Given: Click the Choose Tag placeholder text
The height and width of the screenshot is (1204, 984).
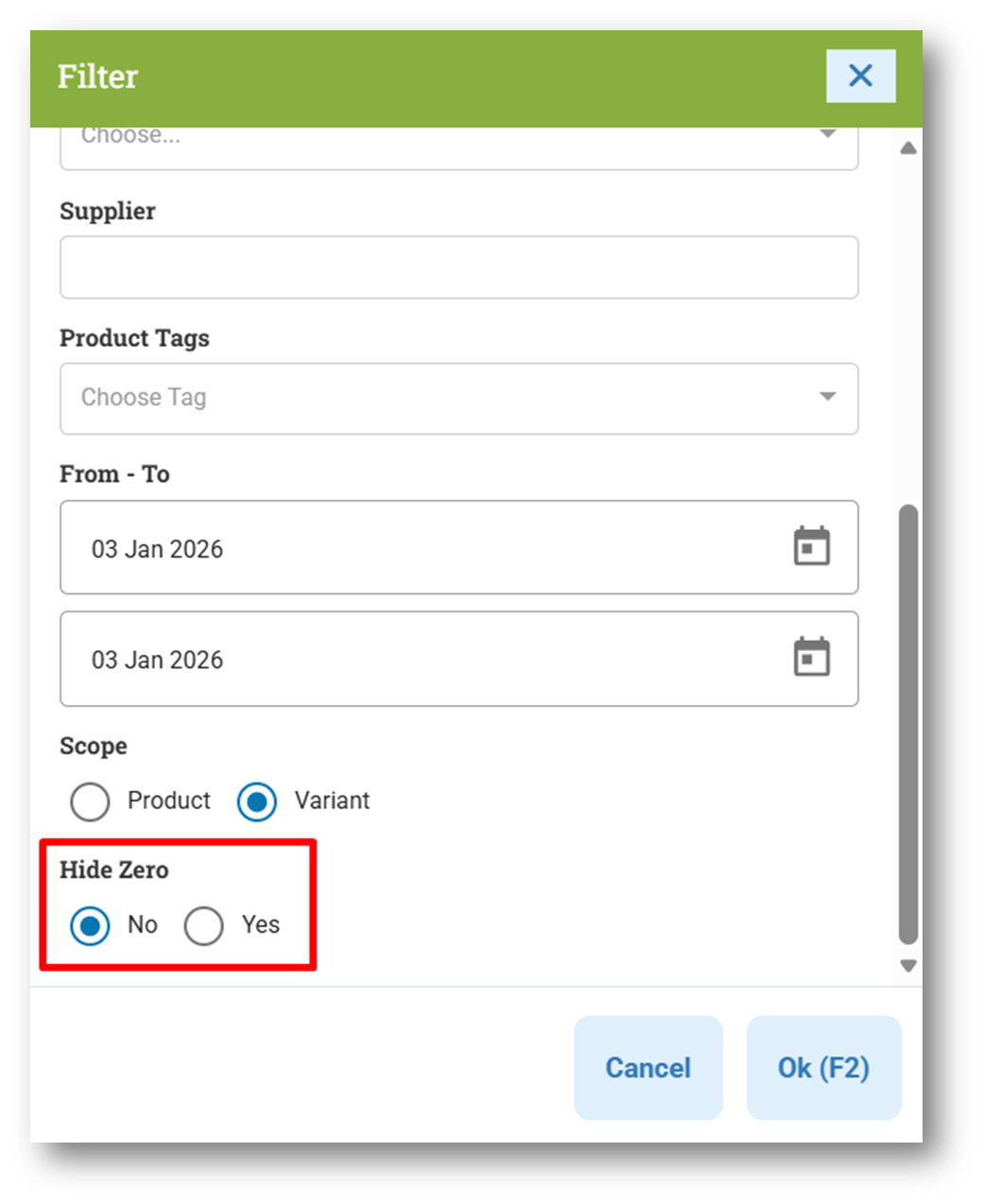Looking at the screenshot, I should click(144, 397).
